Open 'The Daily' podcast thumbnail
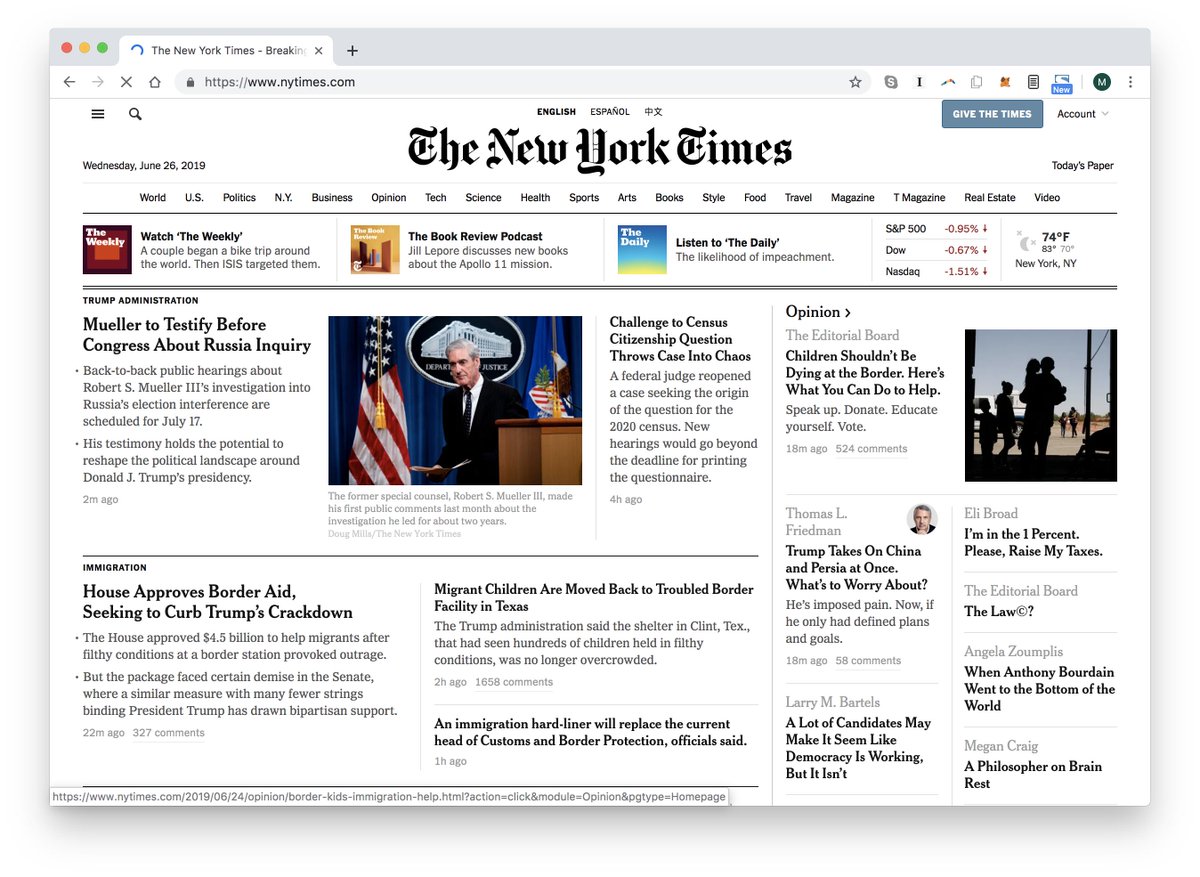 (642, 250)
